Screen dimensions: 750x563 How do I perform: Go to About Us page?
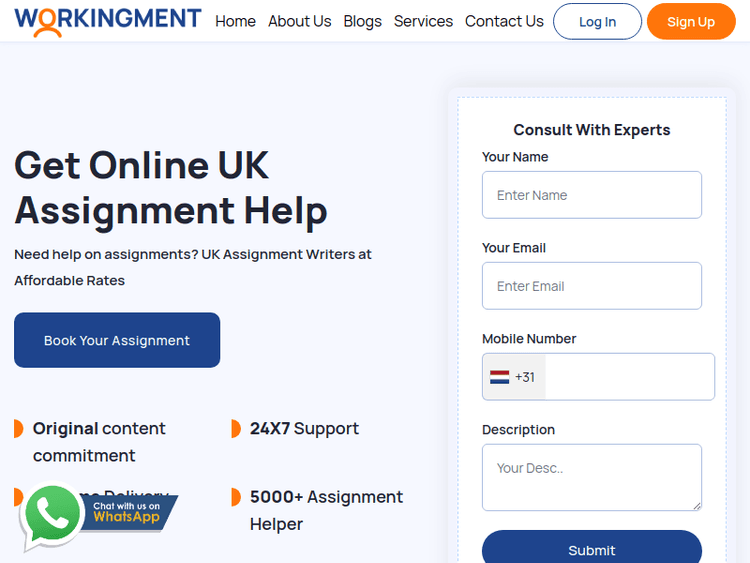coord(299,21)
